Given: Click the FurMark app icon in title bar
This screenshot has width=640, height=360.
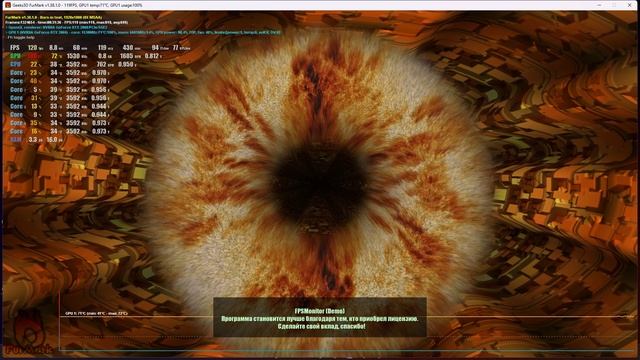Looking at the screenshot, I should pos(7,5).
